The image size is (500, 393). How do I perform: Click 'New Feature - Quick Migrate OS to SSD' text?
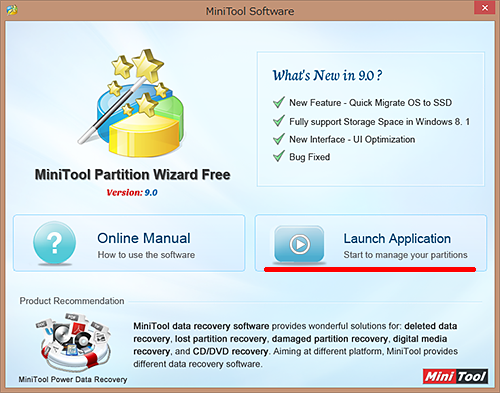pos(370,103)
